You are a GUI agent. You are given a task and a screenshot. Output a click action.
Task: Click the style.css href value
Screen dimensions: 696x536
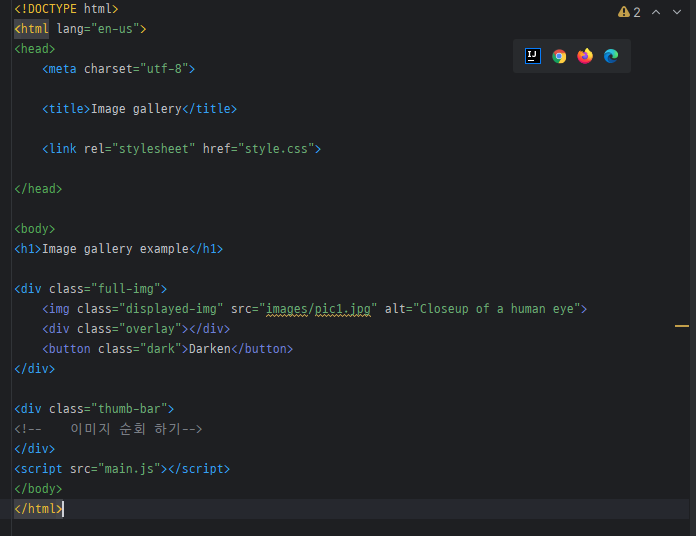point(276,149)
